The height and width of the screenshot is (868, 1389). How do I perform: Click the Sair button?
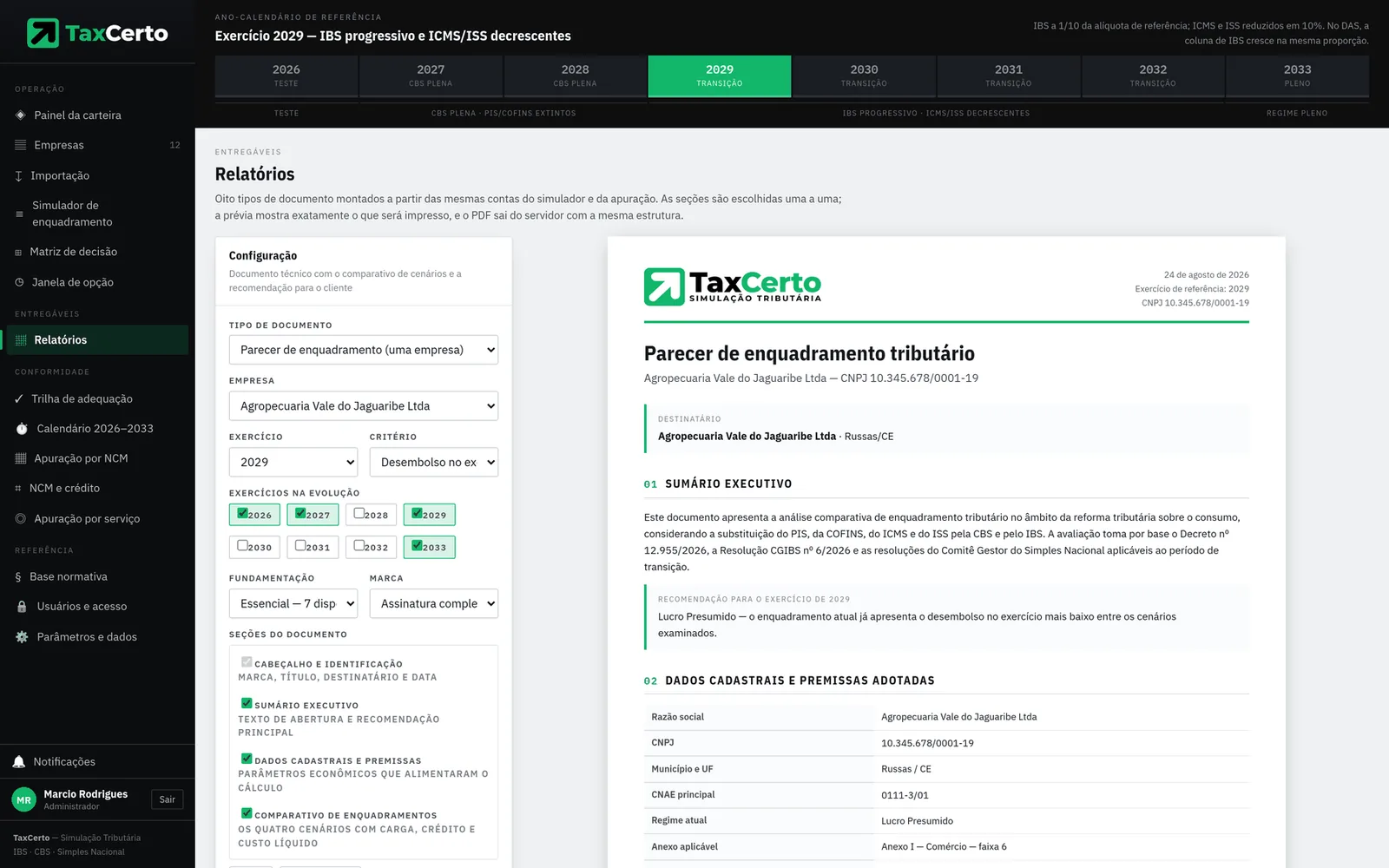[168, 799]
